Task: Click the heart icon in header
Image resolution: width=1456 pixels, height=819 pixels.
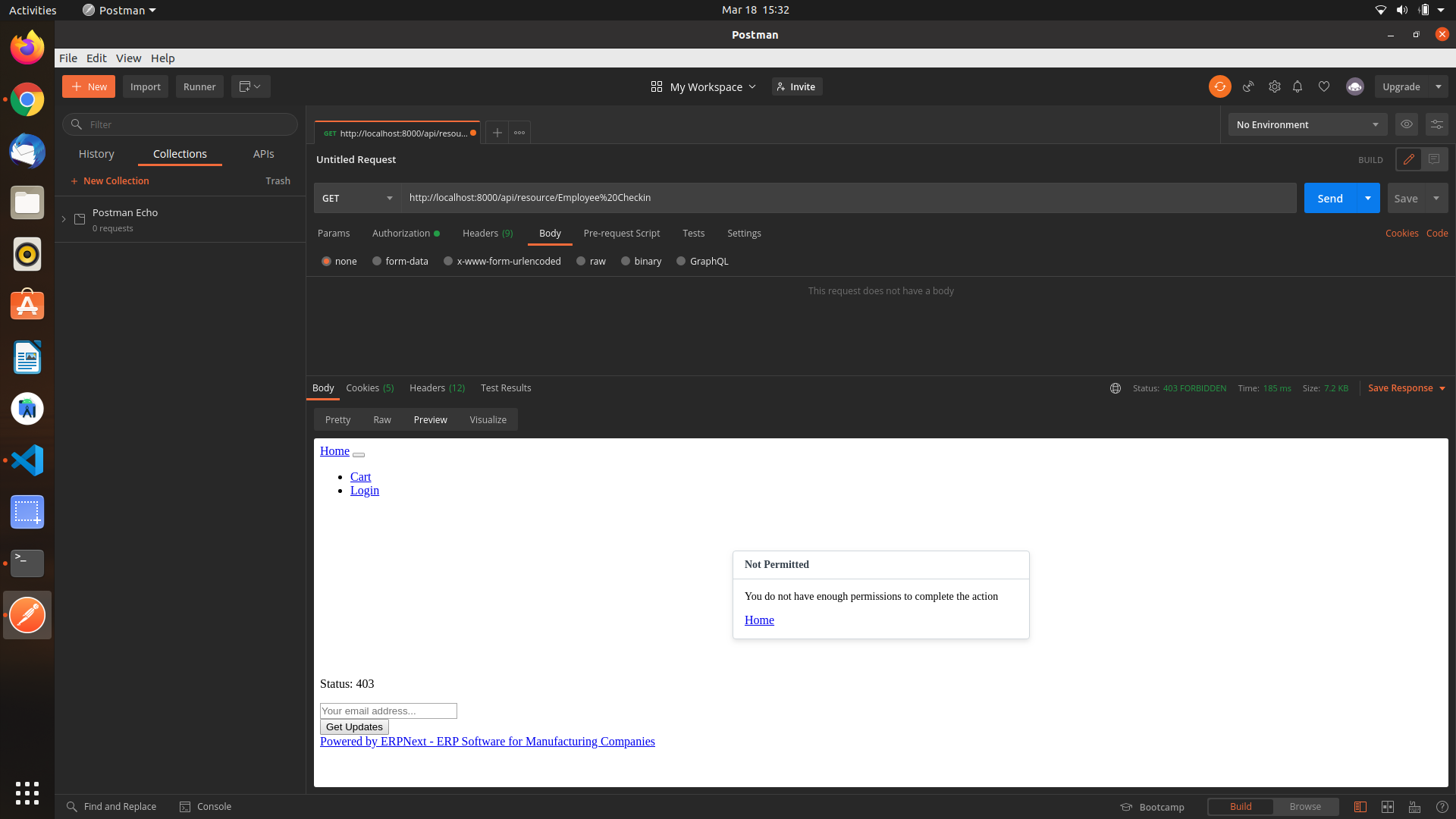Action: point(1324,86)
